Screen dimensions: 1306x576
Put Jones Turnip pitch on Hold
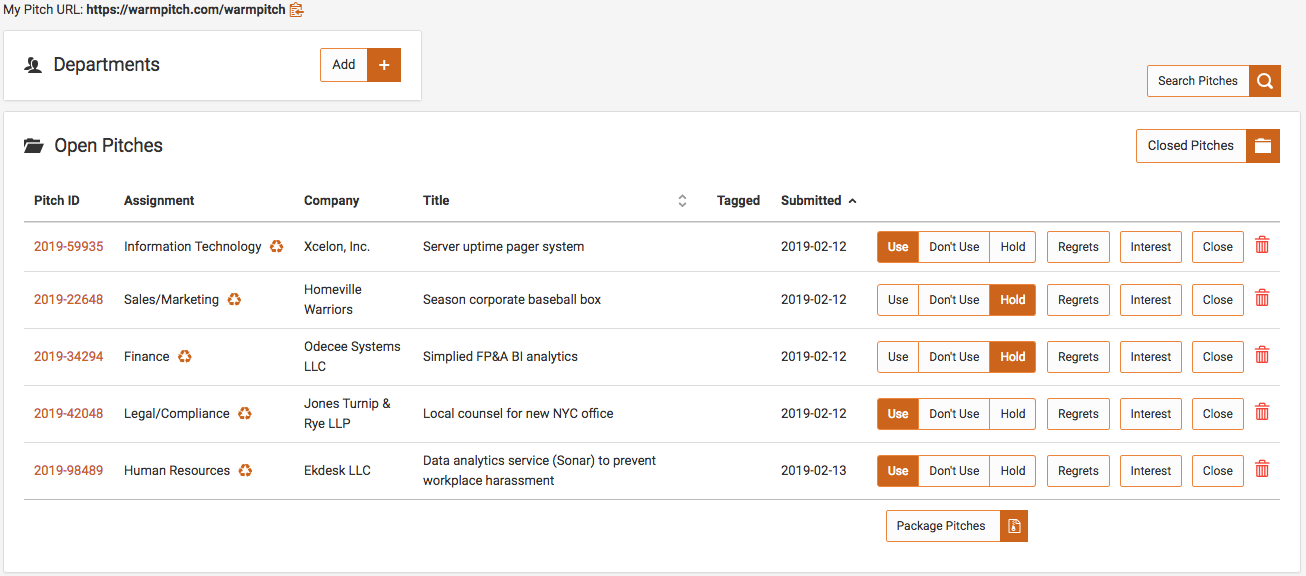click(x=1013, y=414)
